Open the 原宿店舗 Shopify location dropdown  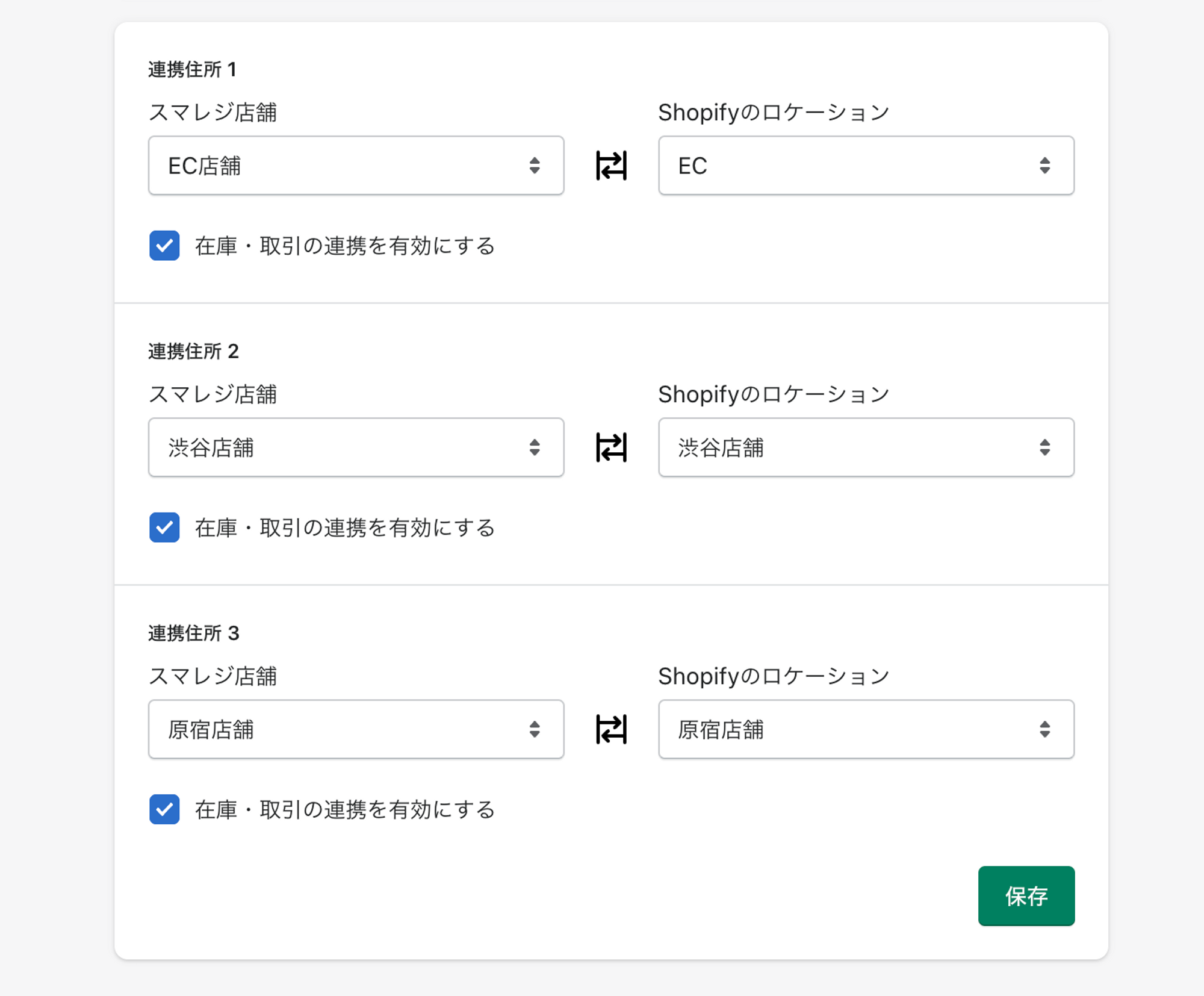click(x=866, y=729)
